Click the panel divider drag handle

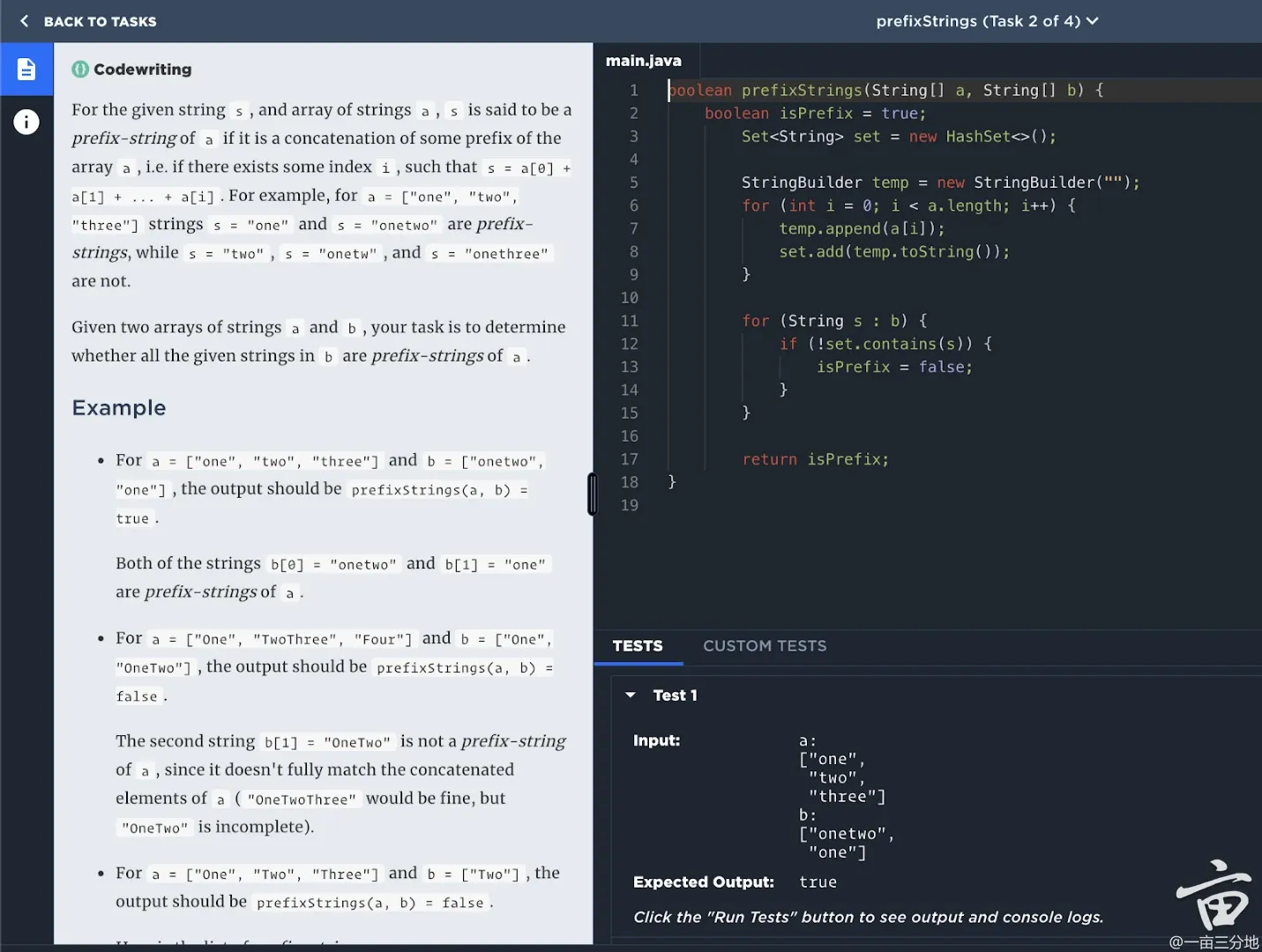593,494
